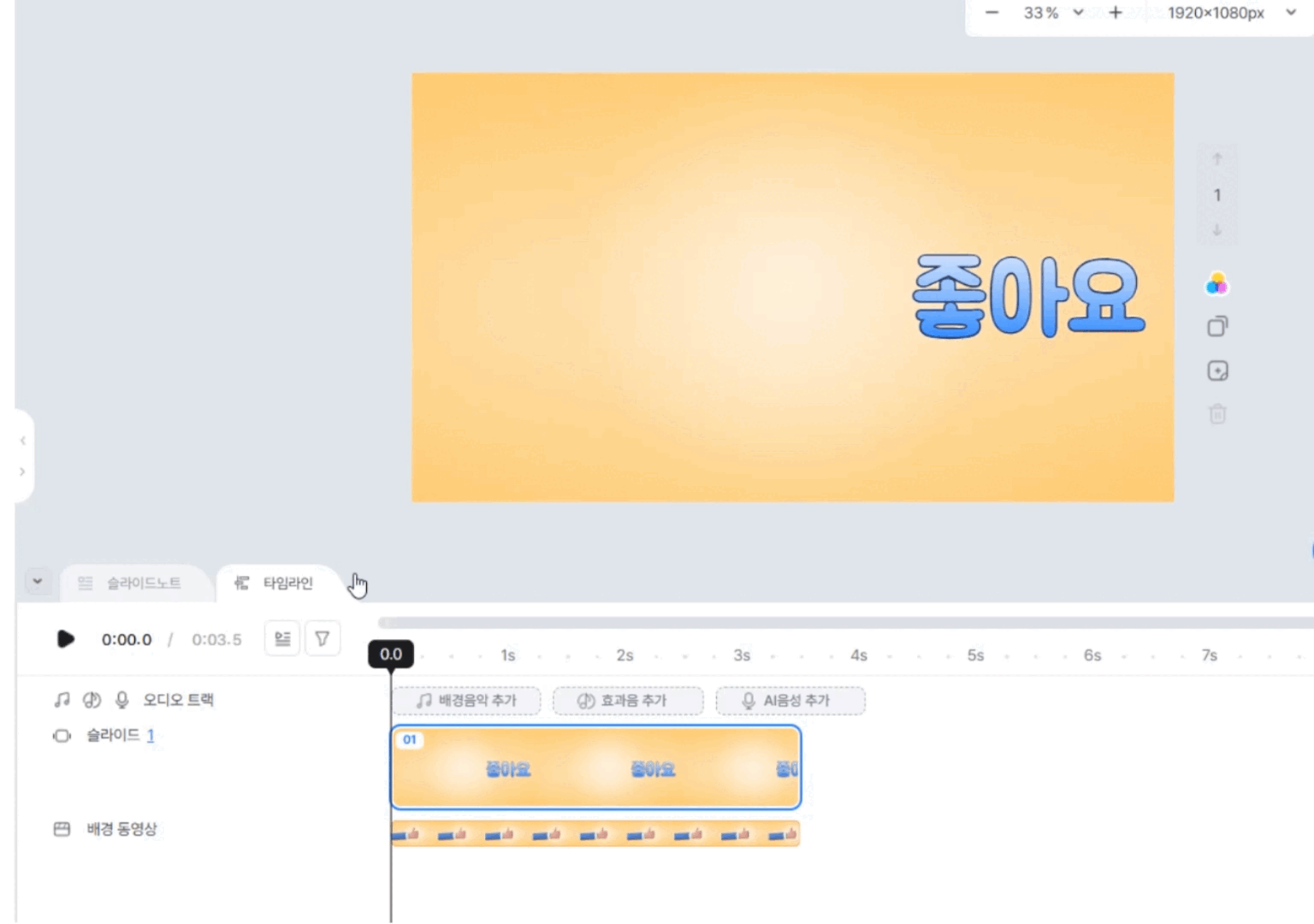Click the zoom out minus button
Screen dimensions: 1314x924
point(991,13)
